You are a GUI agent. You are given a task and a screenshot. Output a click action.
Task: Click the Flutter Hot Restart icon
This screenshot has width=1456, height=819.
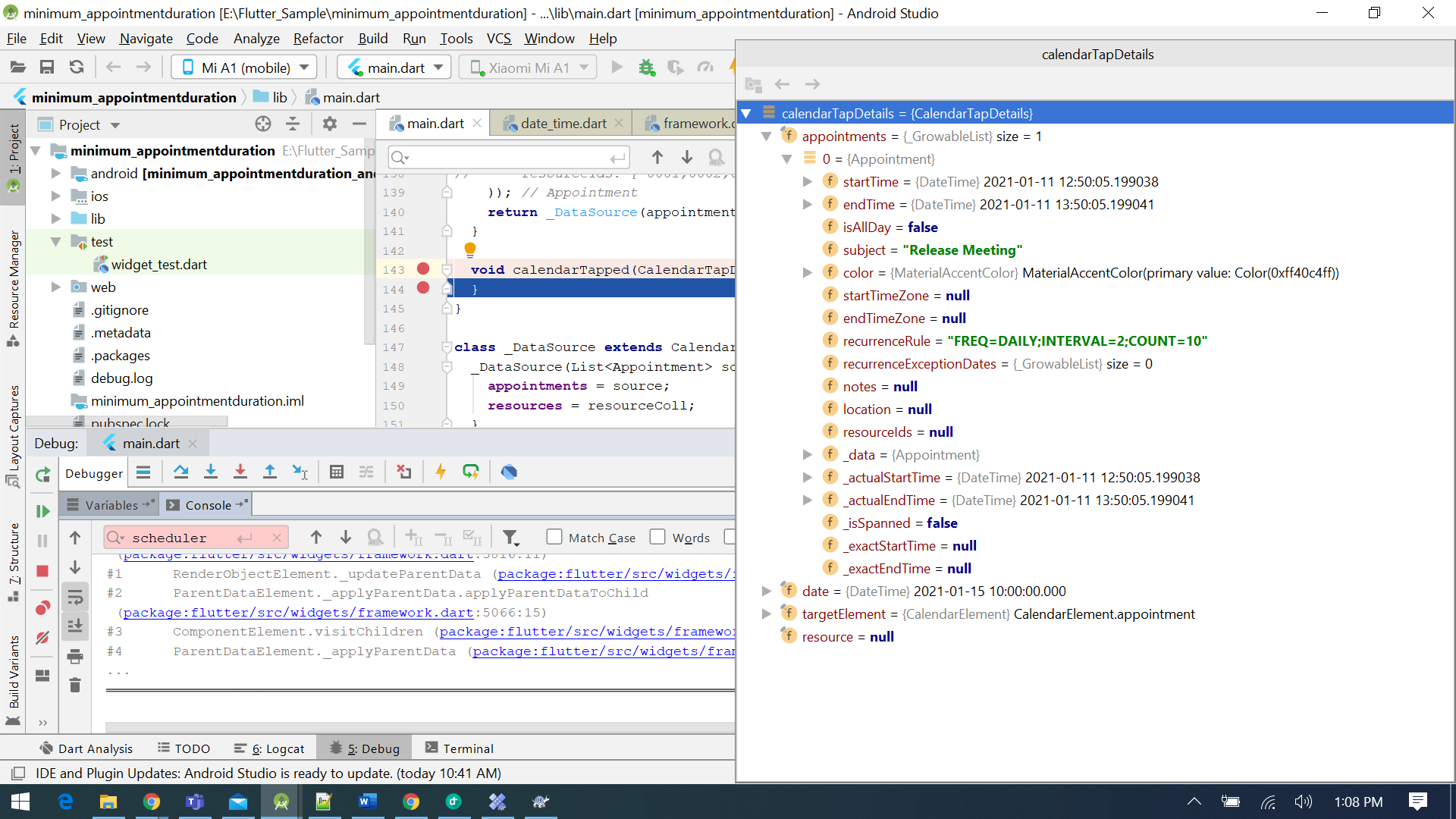(x=471, y=472)
